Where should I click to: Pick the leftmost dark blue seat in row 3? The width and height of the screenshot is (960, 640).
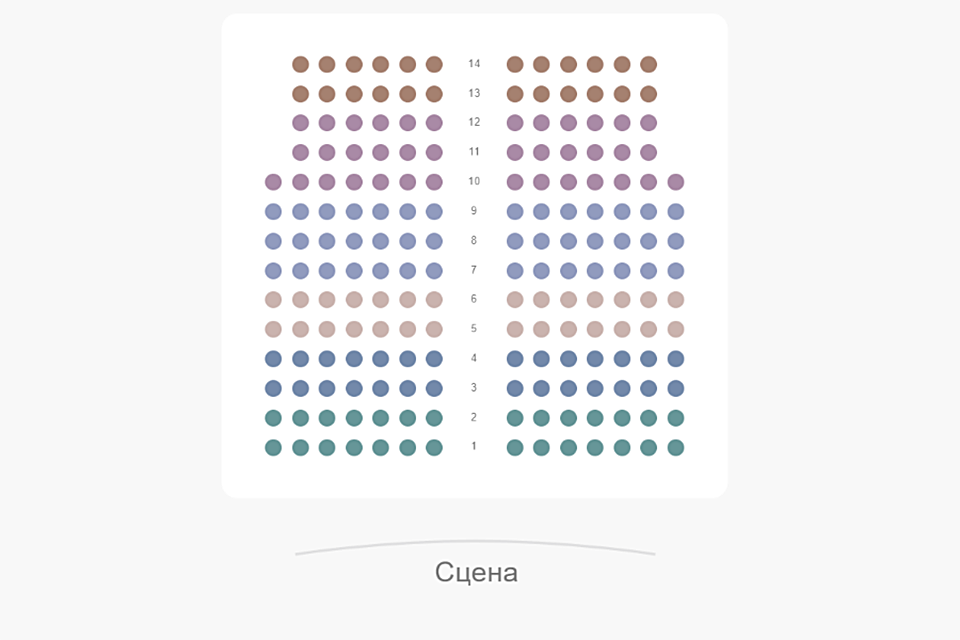273,388
